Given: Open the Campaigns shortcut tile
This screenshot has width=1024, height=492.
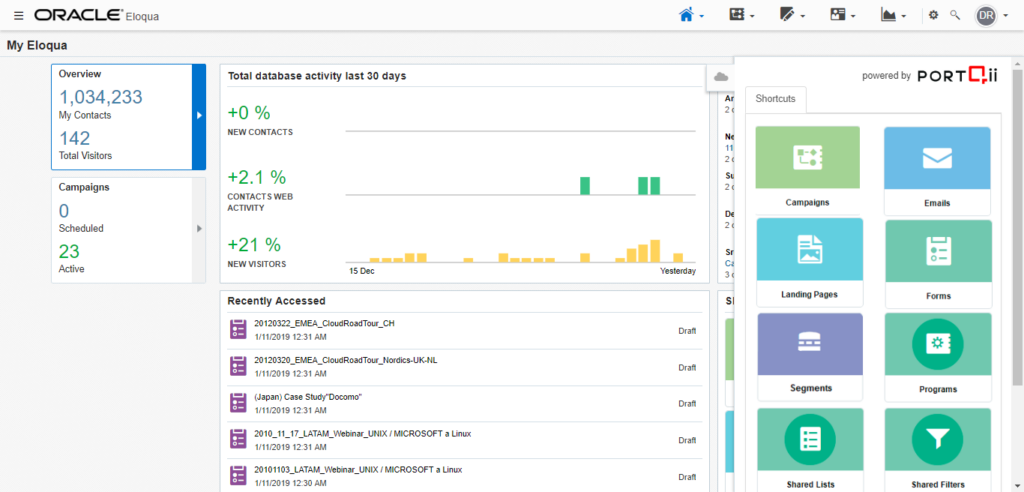Looking at the screenshot, I should click(x=807, y=169).
